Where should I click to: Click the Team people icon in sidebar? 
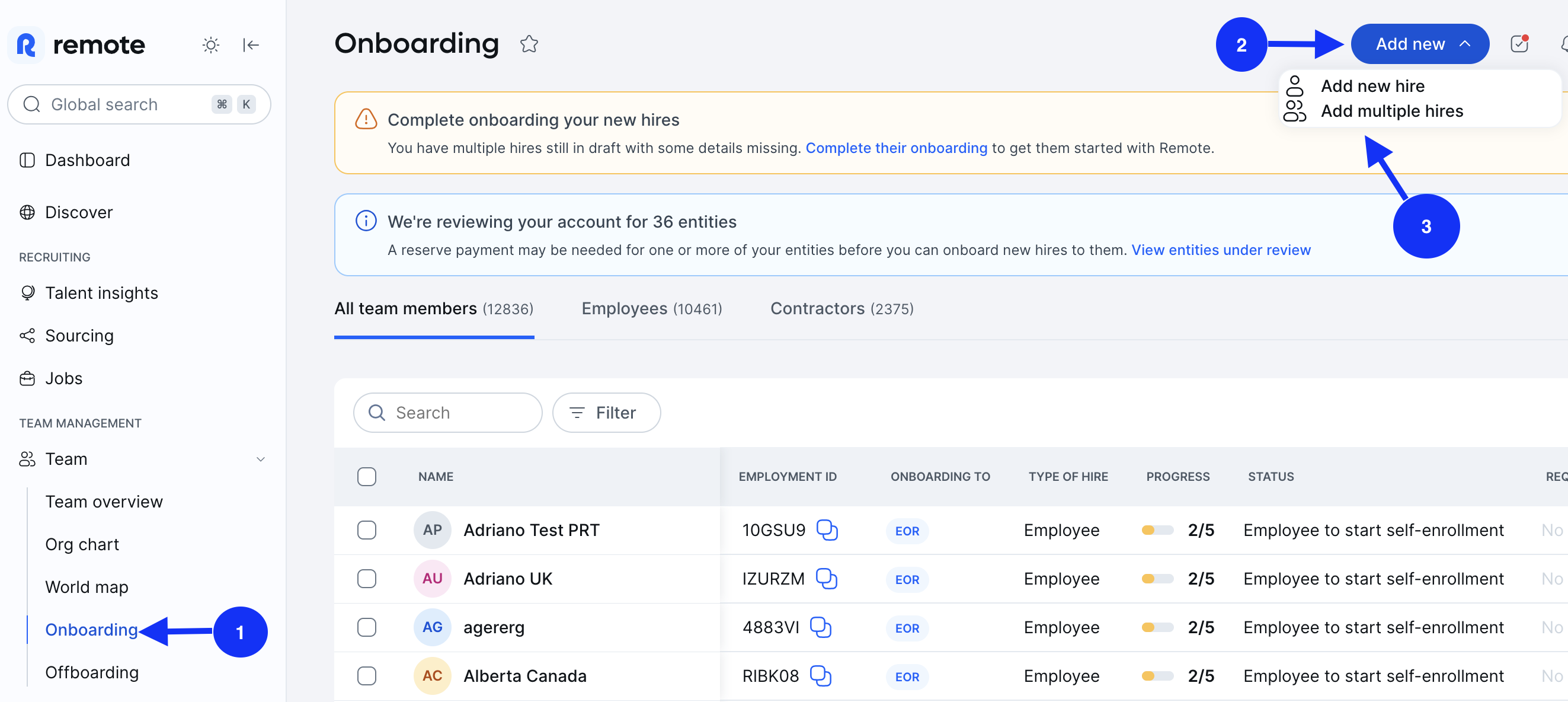(27, 459)
